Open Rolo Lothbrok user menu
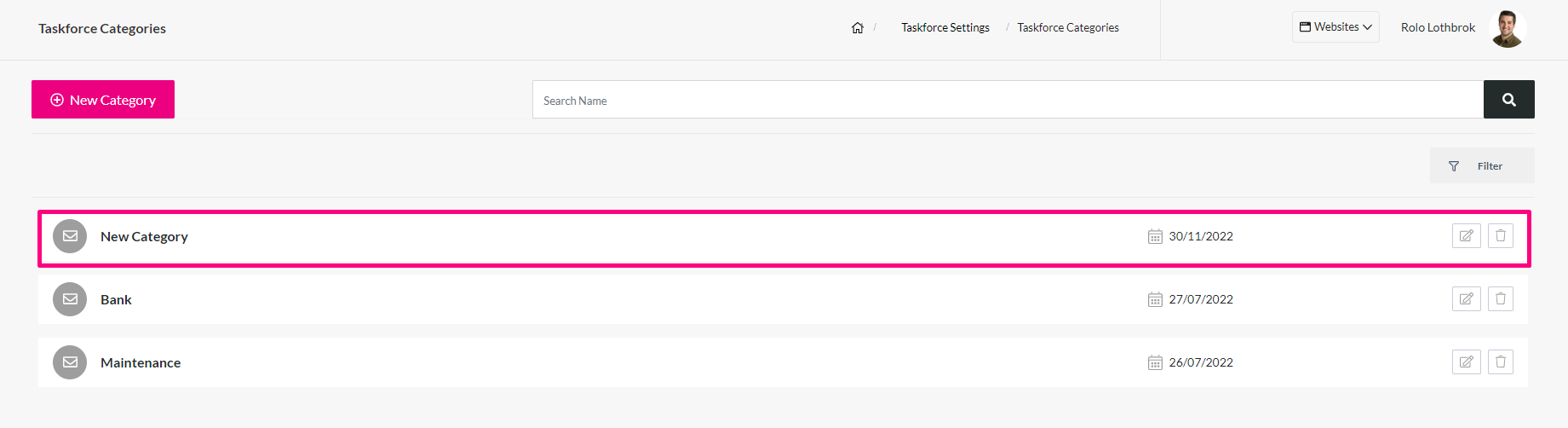The width and height of the screenshot is (1568, 428). coord(1438,28)
